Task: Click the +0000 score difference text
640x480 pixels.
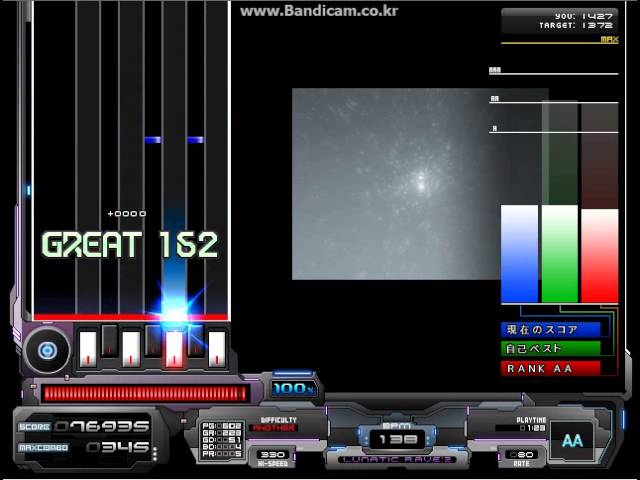Action: 127,213
